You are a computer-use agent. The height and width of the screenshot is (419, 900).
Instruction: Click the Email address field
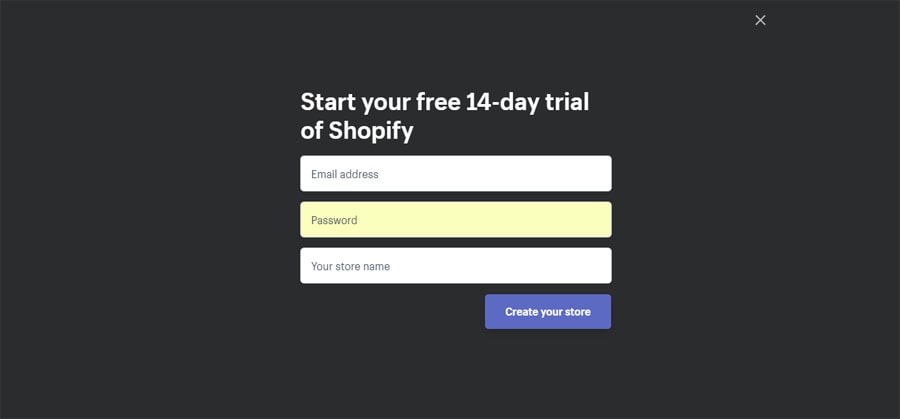(x=455, y=174)
